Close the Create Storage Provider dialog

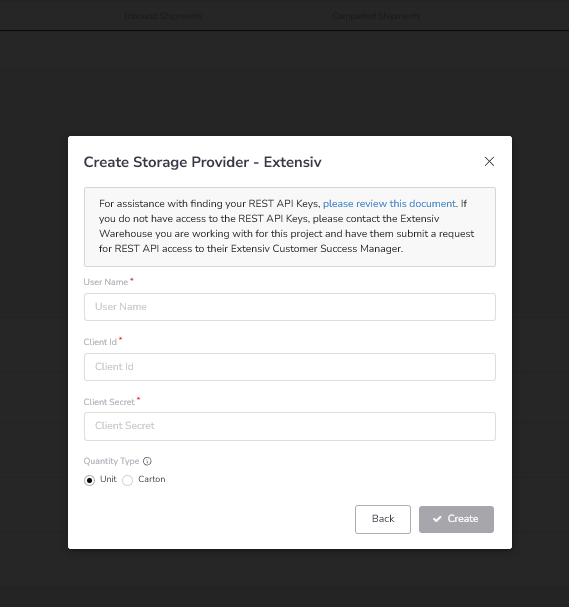pyautogui.click(x=489, y=161)
